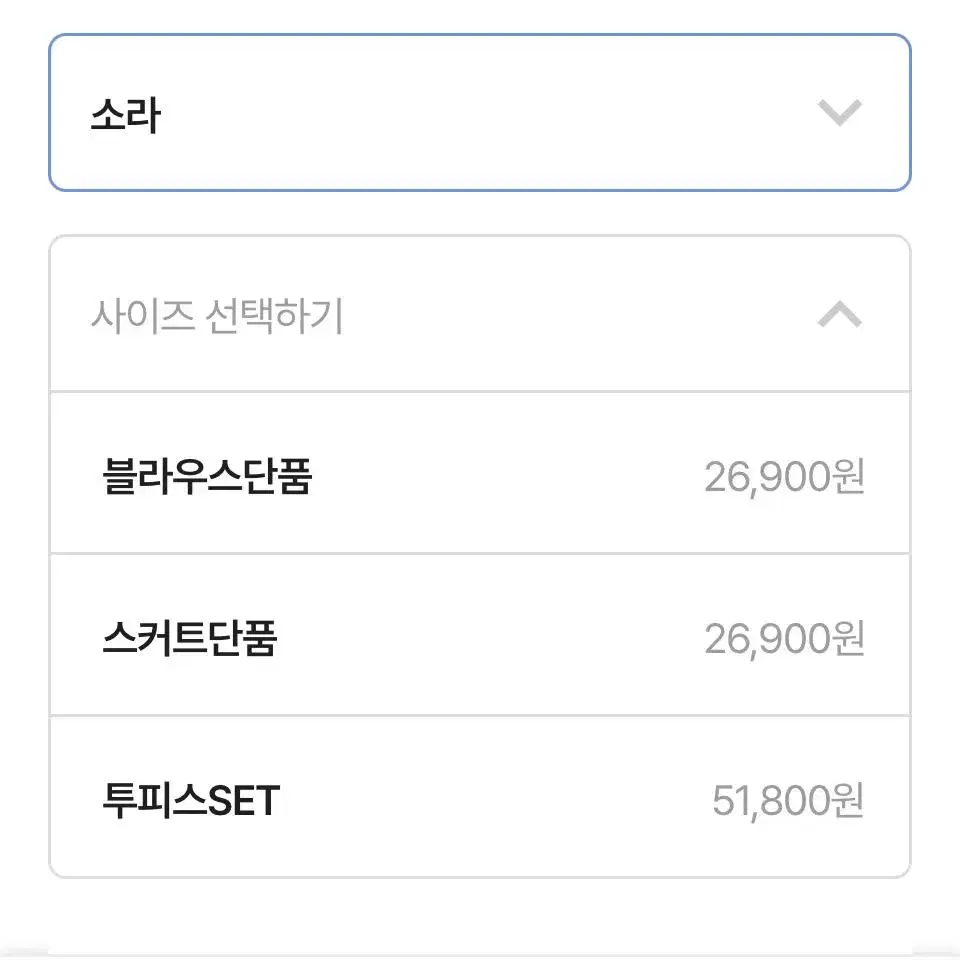The width and height of the screenshot is (960, 960).
Task: Open the 소라 color dropdown
Action: [x=480, y=113]
